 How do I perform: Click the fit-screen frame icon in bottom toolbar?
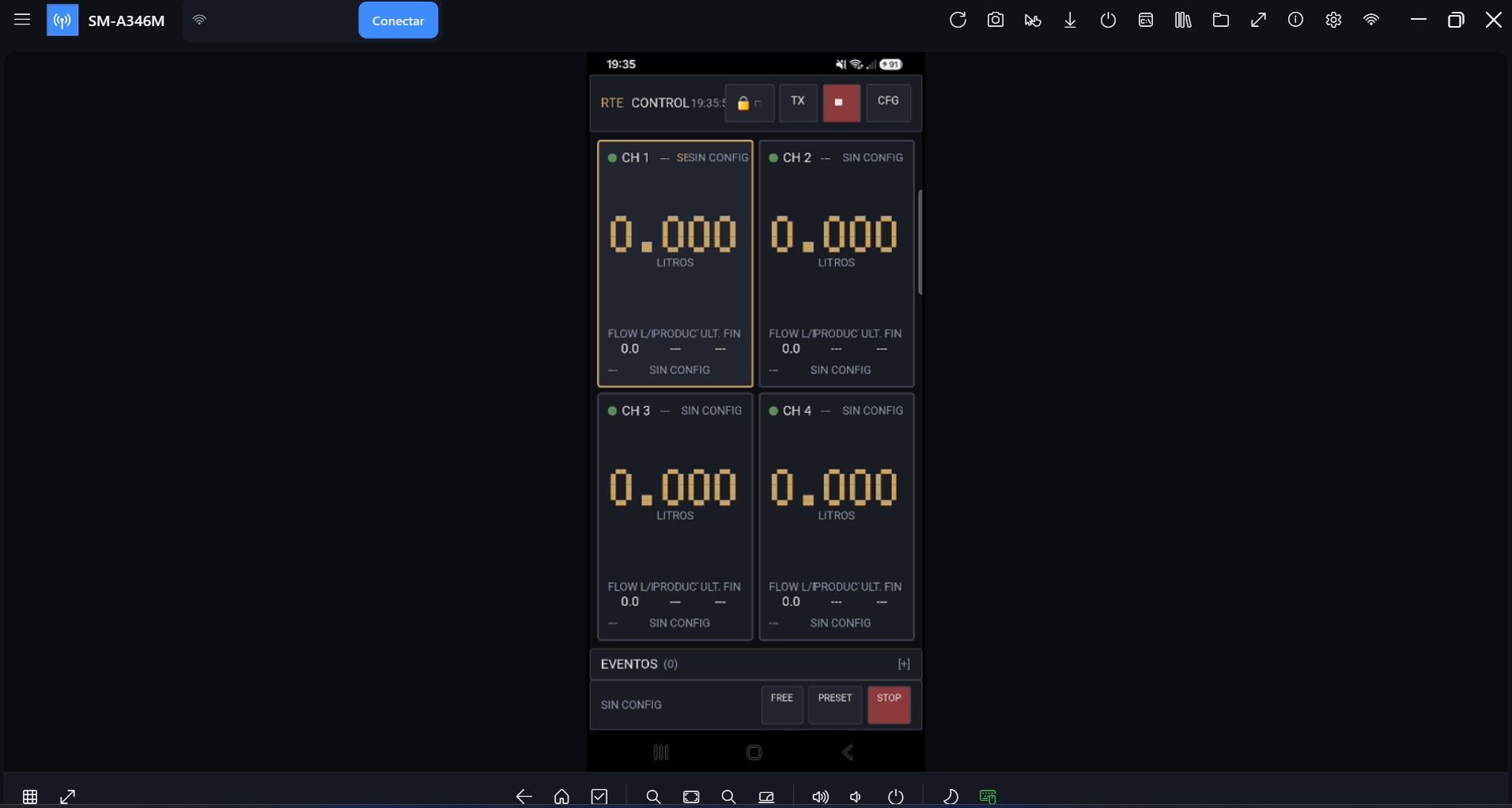(x=691, y=796)
